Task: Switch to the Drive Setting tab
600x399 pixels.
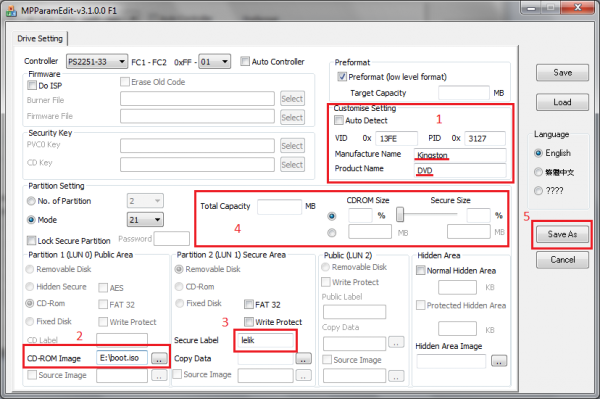Action: 40,39
